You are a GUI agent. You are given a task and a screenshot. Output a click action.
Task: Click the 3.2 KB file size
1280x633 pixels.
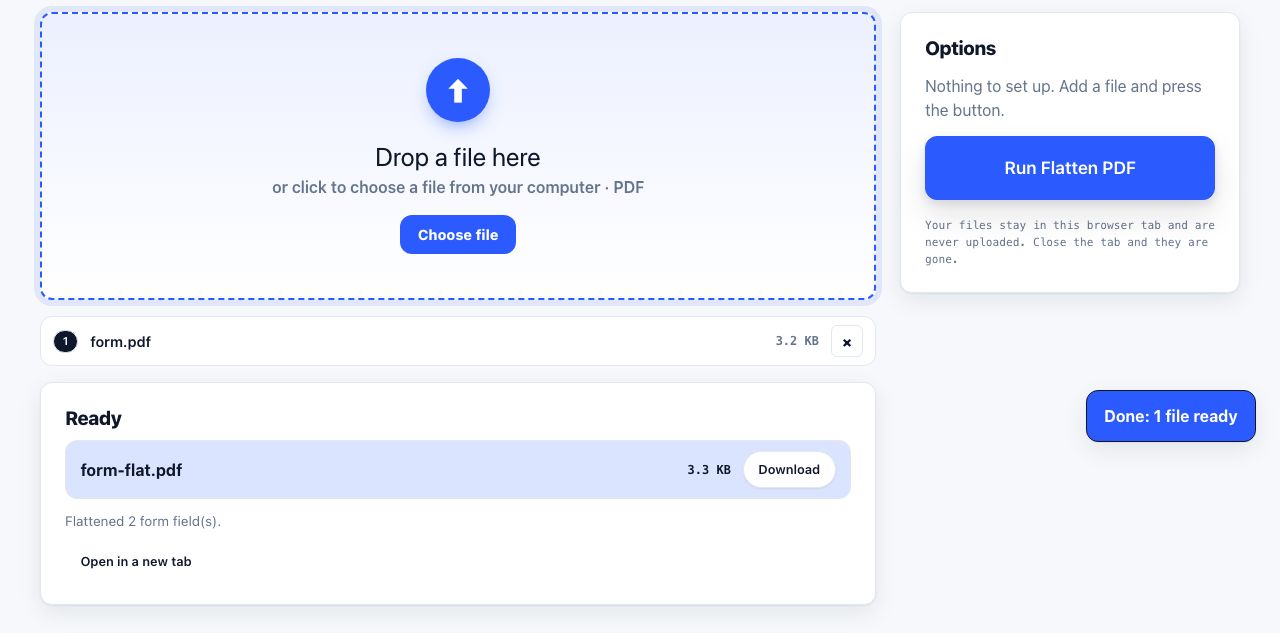tap(797, 341)
